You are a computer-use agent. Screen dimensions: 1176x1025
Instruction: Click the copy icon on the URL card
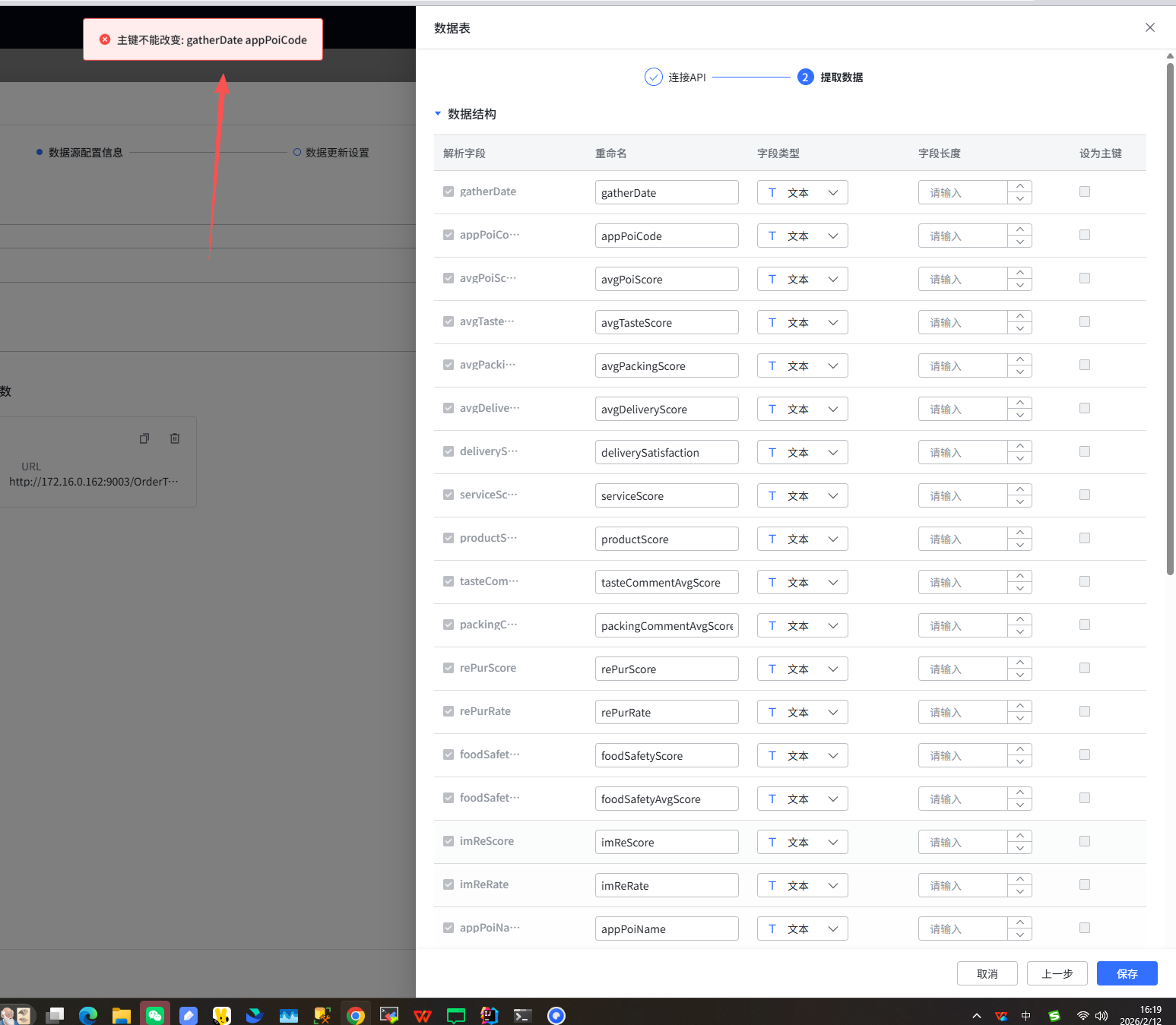point(144,438)
